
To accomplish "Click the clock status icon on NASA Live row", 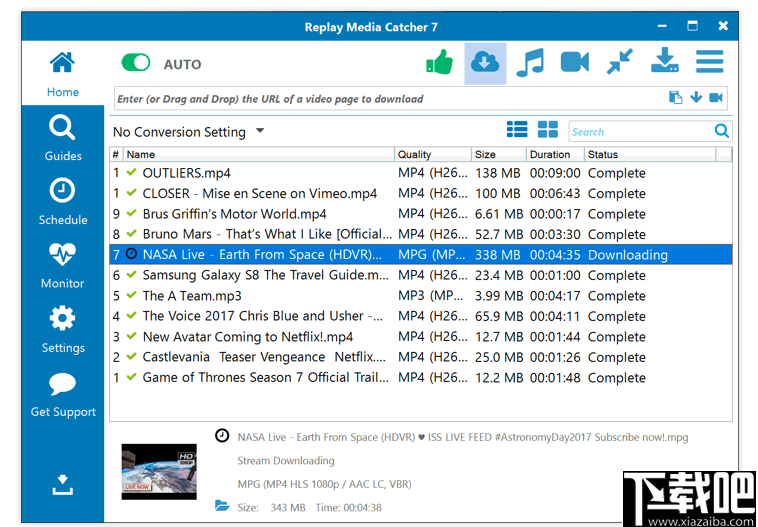I will coord(131,253).
